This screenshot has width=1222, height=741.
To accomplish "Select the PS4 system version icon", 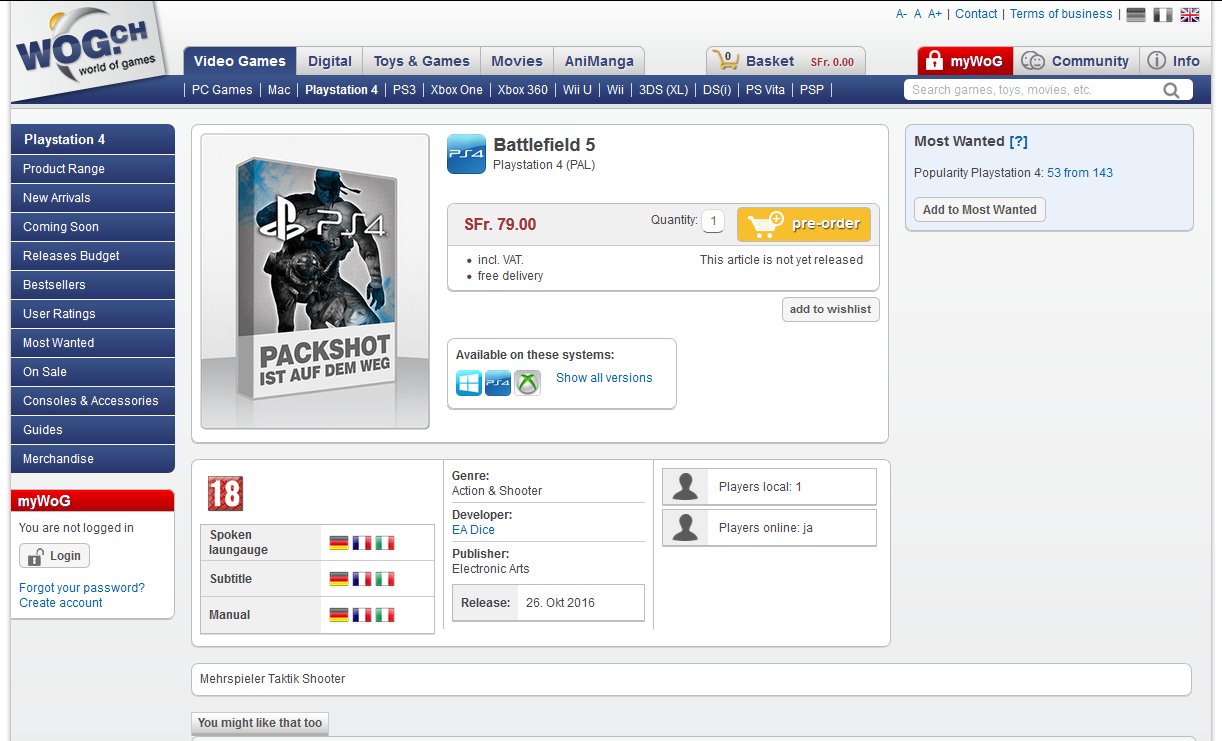I will 498,382.
